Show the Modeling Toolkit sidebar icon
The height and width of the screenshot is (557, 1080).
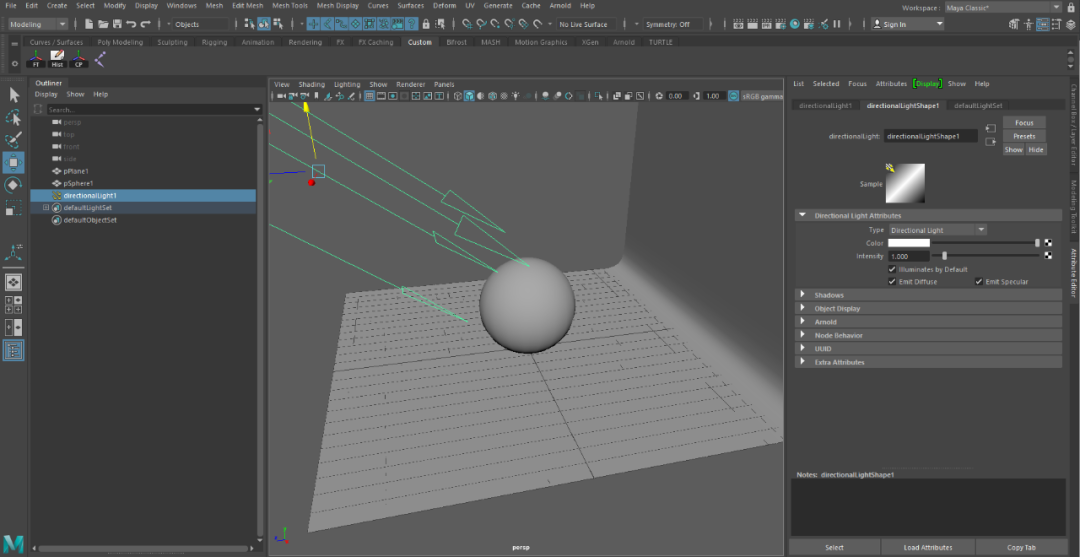pyautogui.click(x=1014, y=25)
